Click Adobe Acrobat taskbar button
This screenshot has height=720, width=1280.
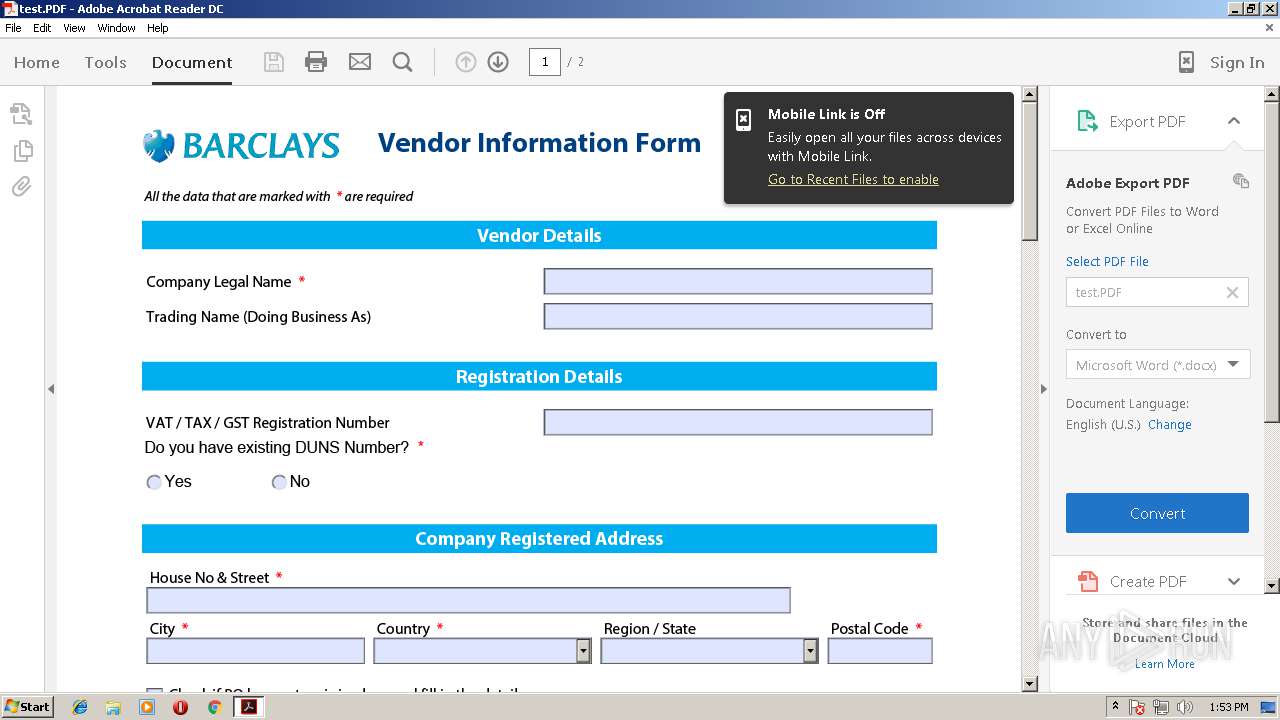[x=248, y=707]
